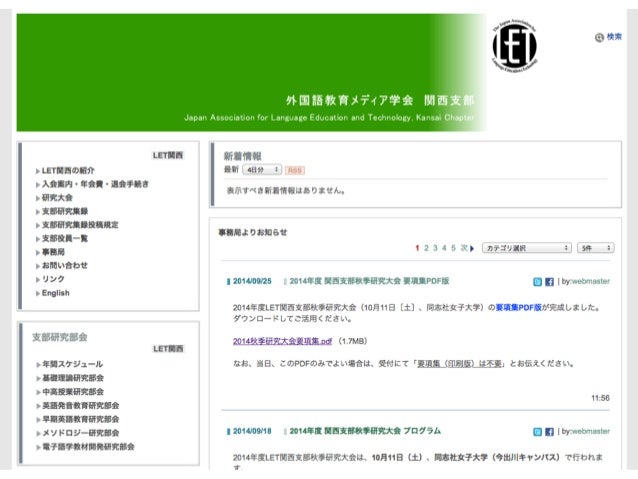Open the カテゴリ選択 category dropdown

coord(527,248)
